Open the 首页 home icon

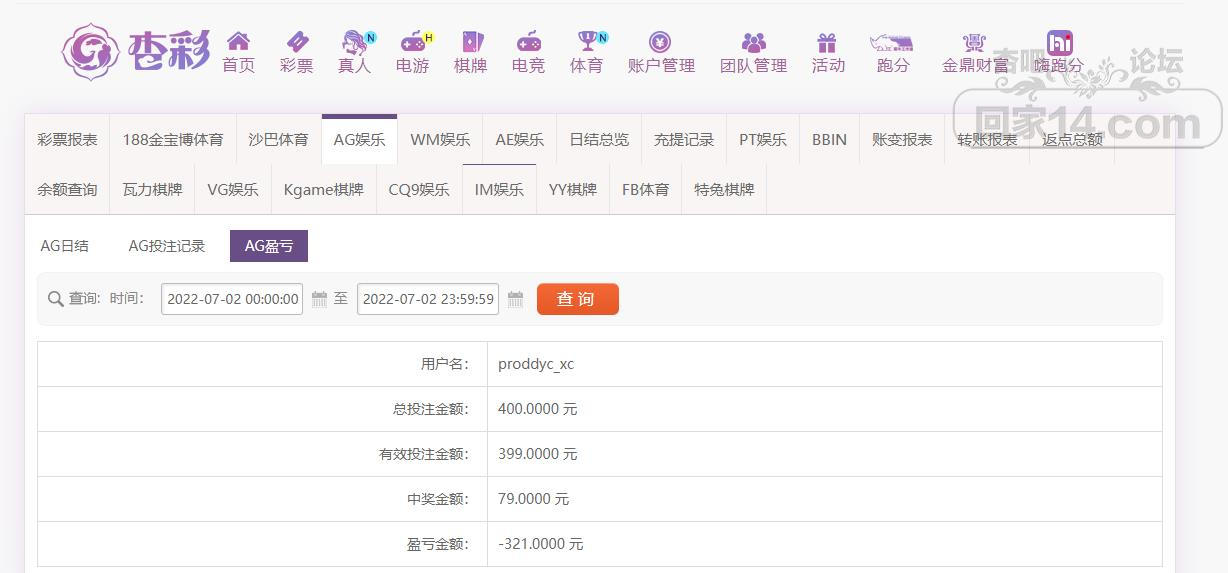(238, 41)
